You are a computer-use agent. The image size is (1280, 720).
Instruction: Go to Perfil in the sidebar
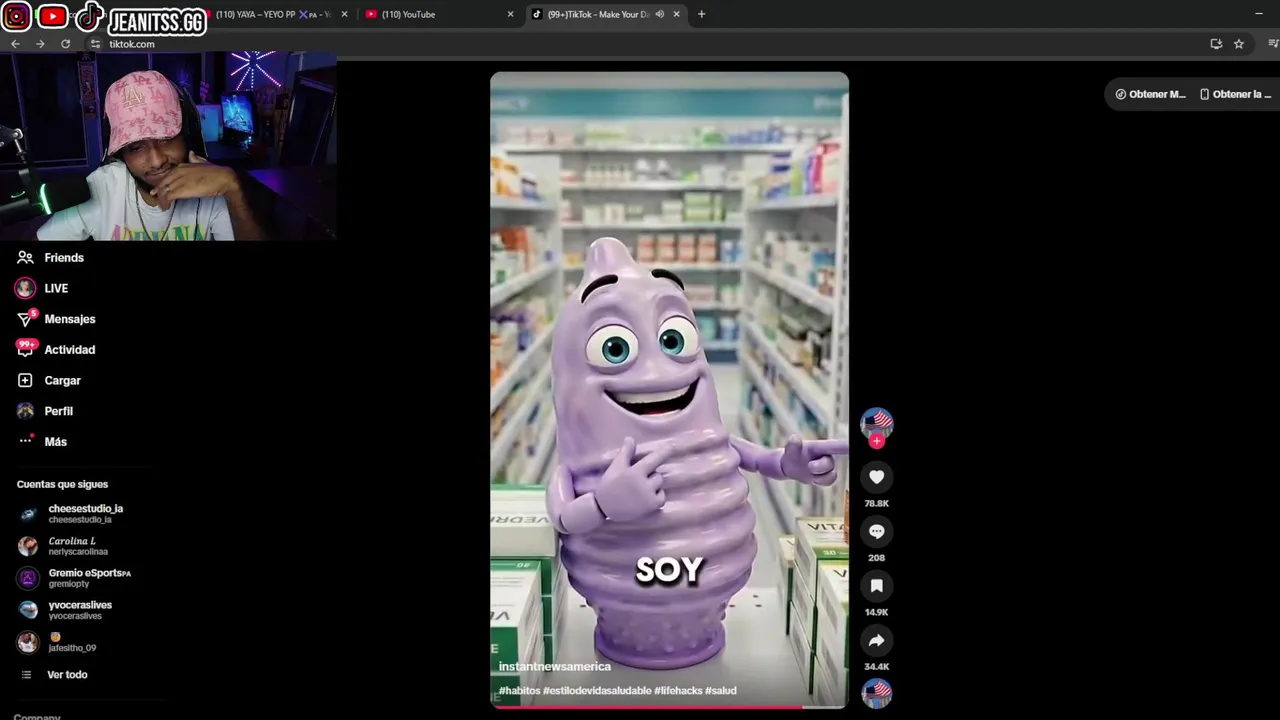[58, 411]
